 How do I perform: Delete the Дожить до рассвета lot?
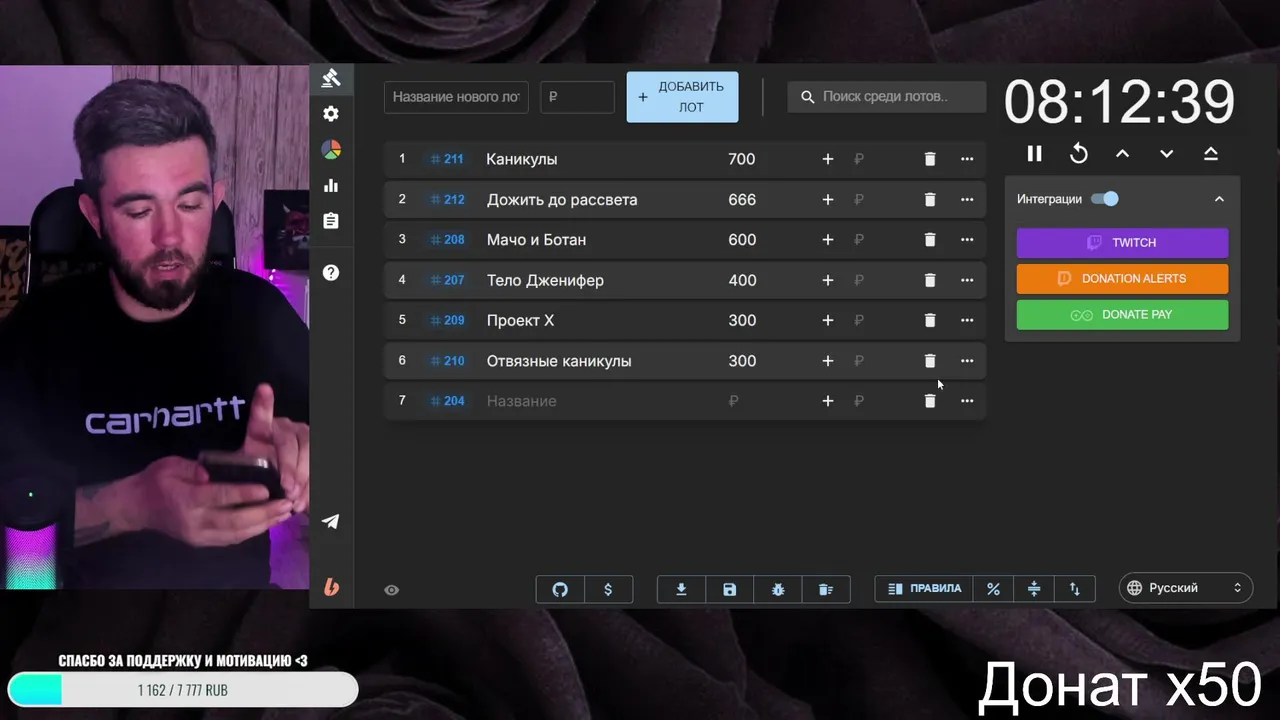[930, 200]
